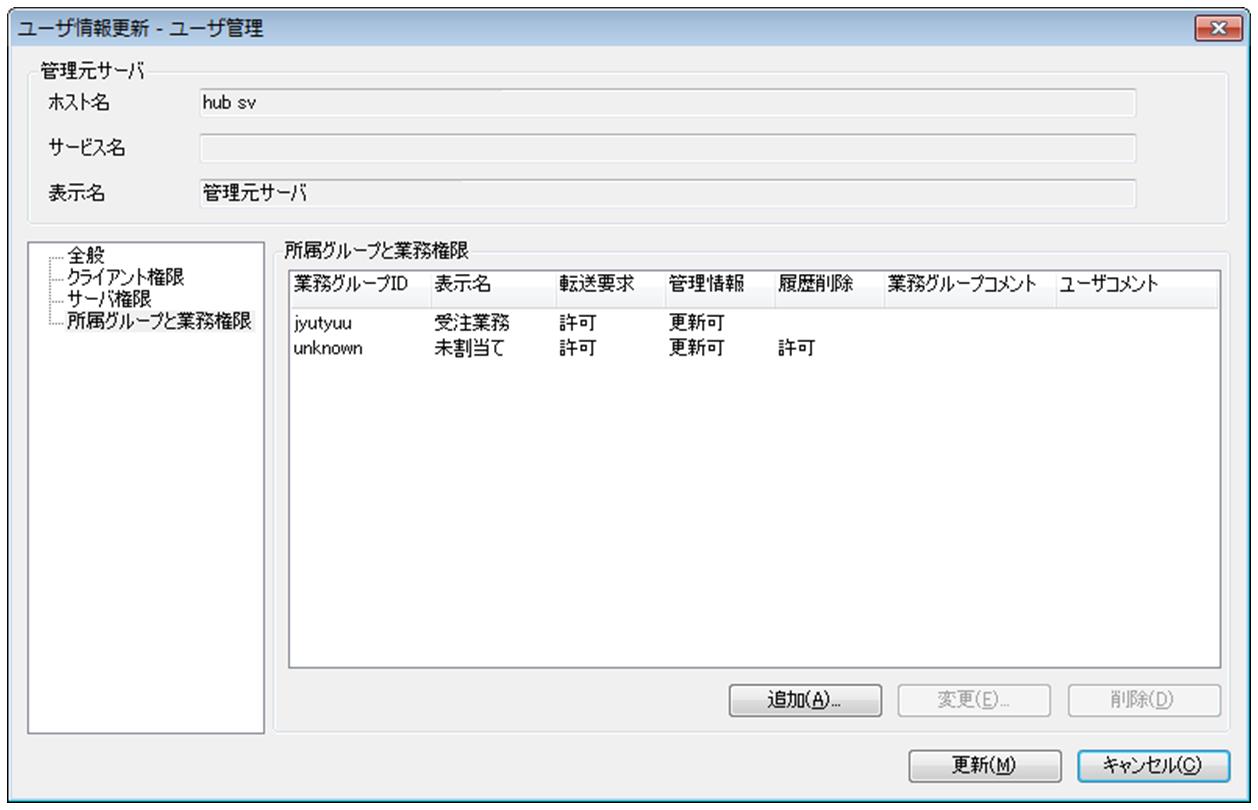Click 許可 under 履歴削除 in unknown row
The height and width of the screenshot is (810, 1258).
click(x=795, y=346)
